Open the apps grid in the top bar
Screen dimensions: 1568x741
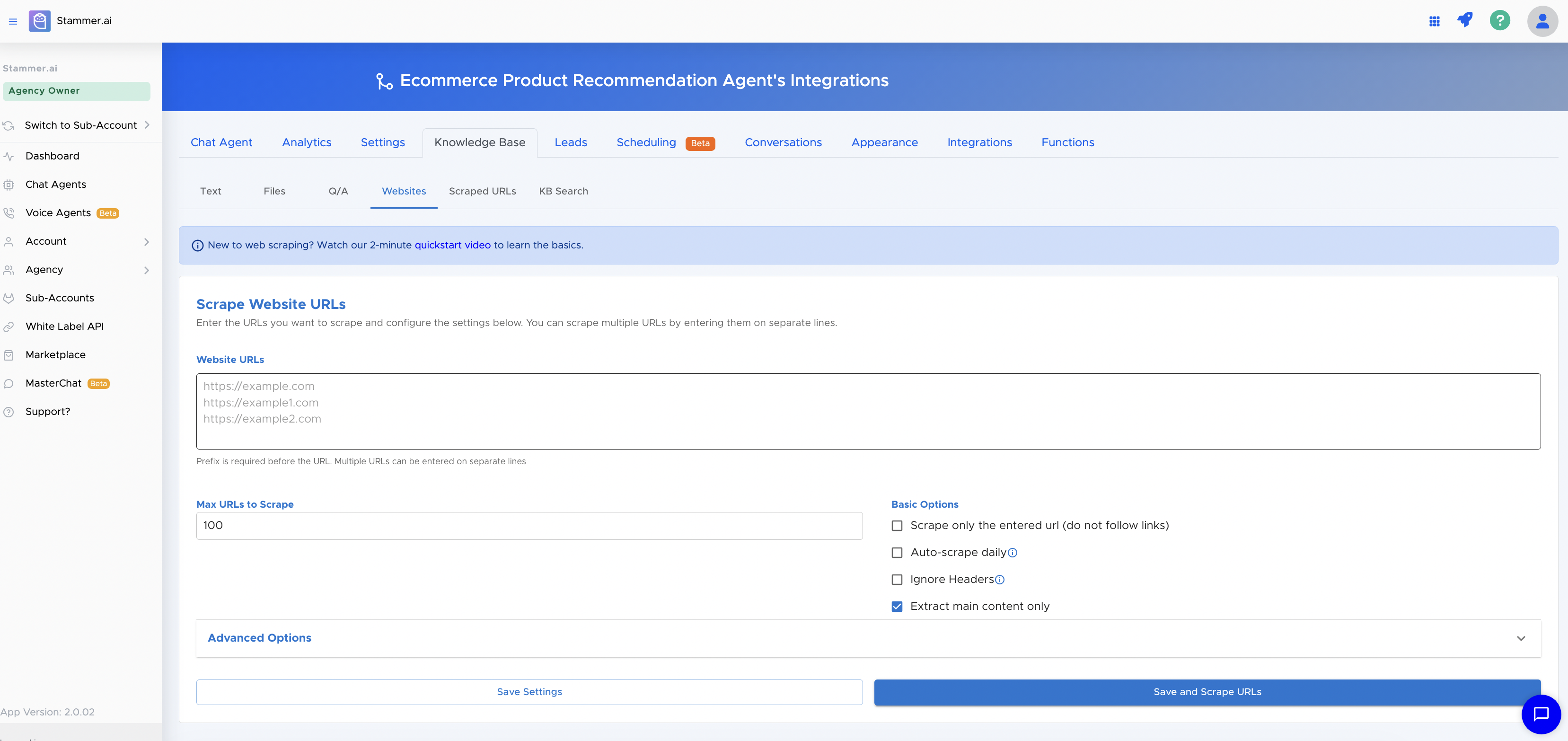(x=1434, y=20)
